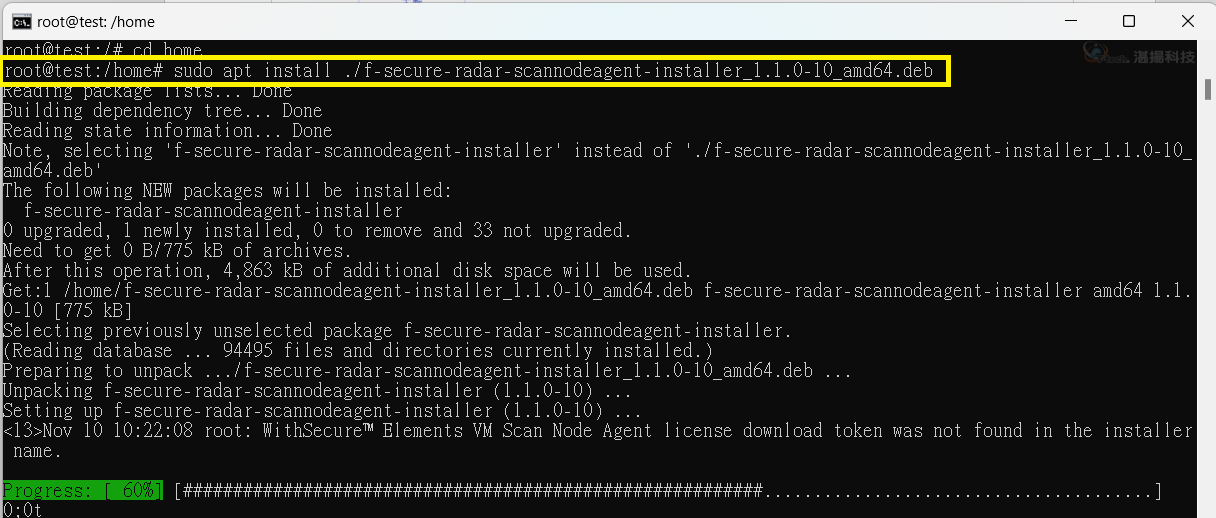Click the 'The following NEW packages will be installed' line
Screen dimensions: 1216x518
227,191
